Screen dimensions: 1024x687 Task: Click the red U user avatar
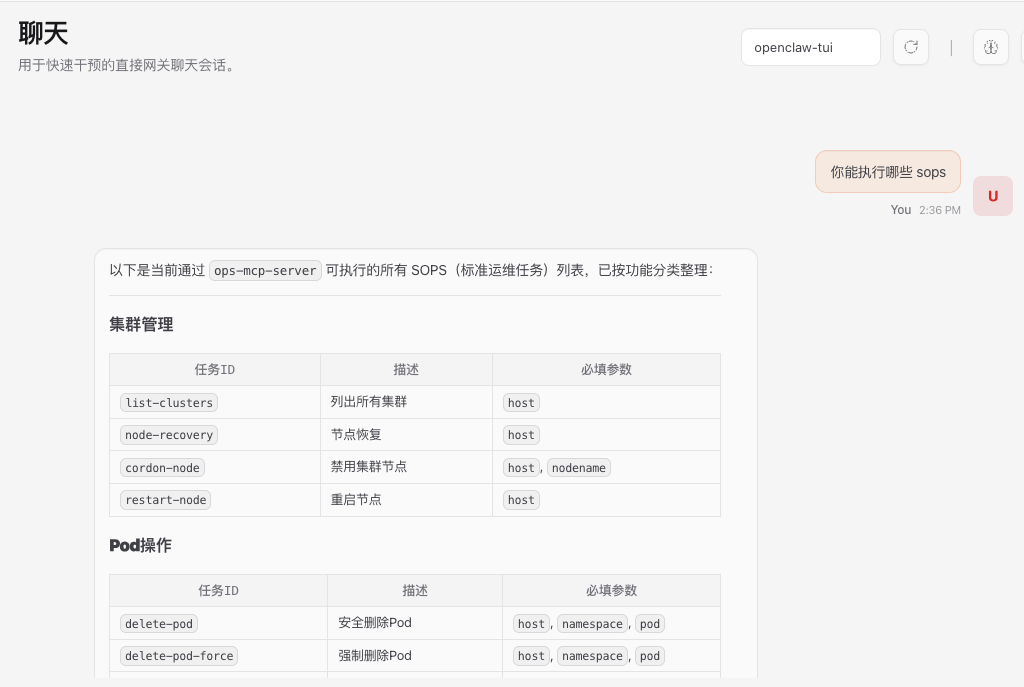992,196
